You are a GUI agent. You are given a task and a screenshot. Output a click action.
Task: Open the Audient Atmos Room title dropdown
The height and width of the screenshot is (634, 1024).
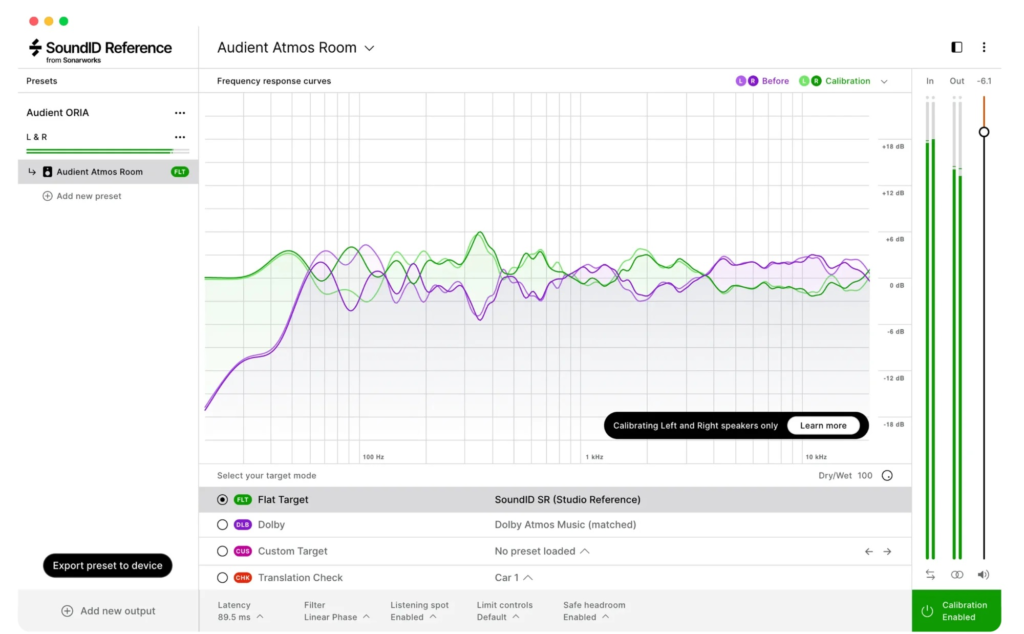click(x=296, y=48)
